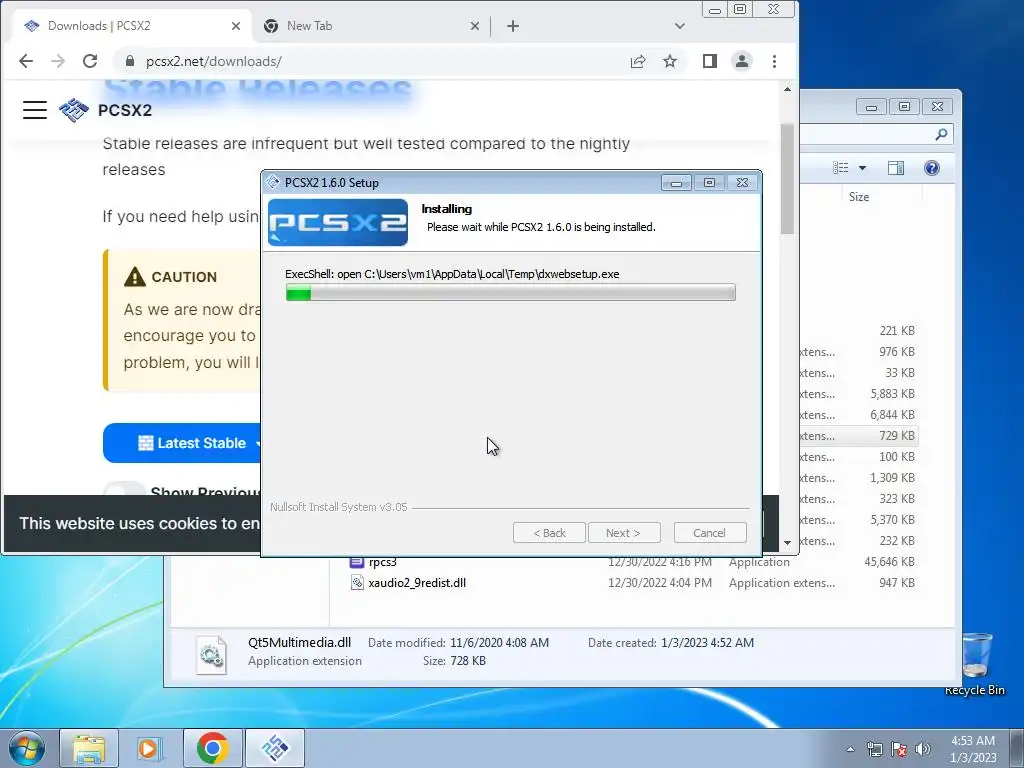Open Explorer help with question mark icon
1024x768 pixels.
(932, 168)
